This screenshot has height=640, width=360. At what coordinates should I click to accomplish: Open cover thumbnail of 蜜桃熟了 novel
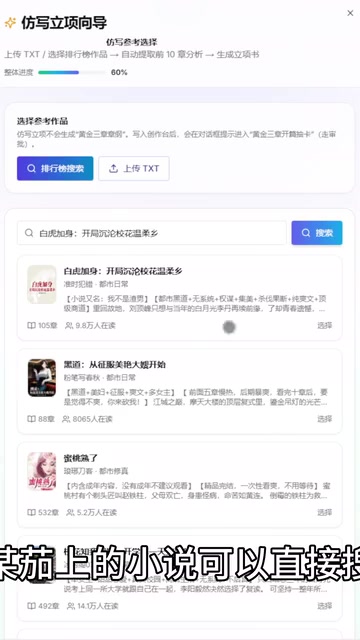42,471
